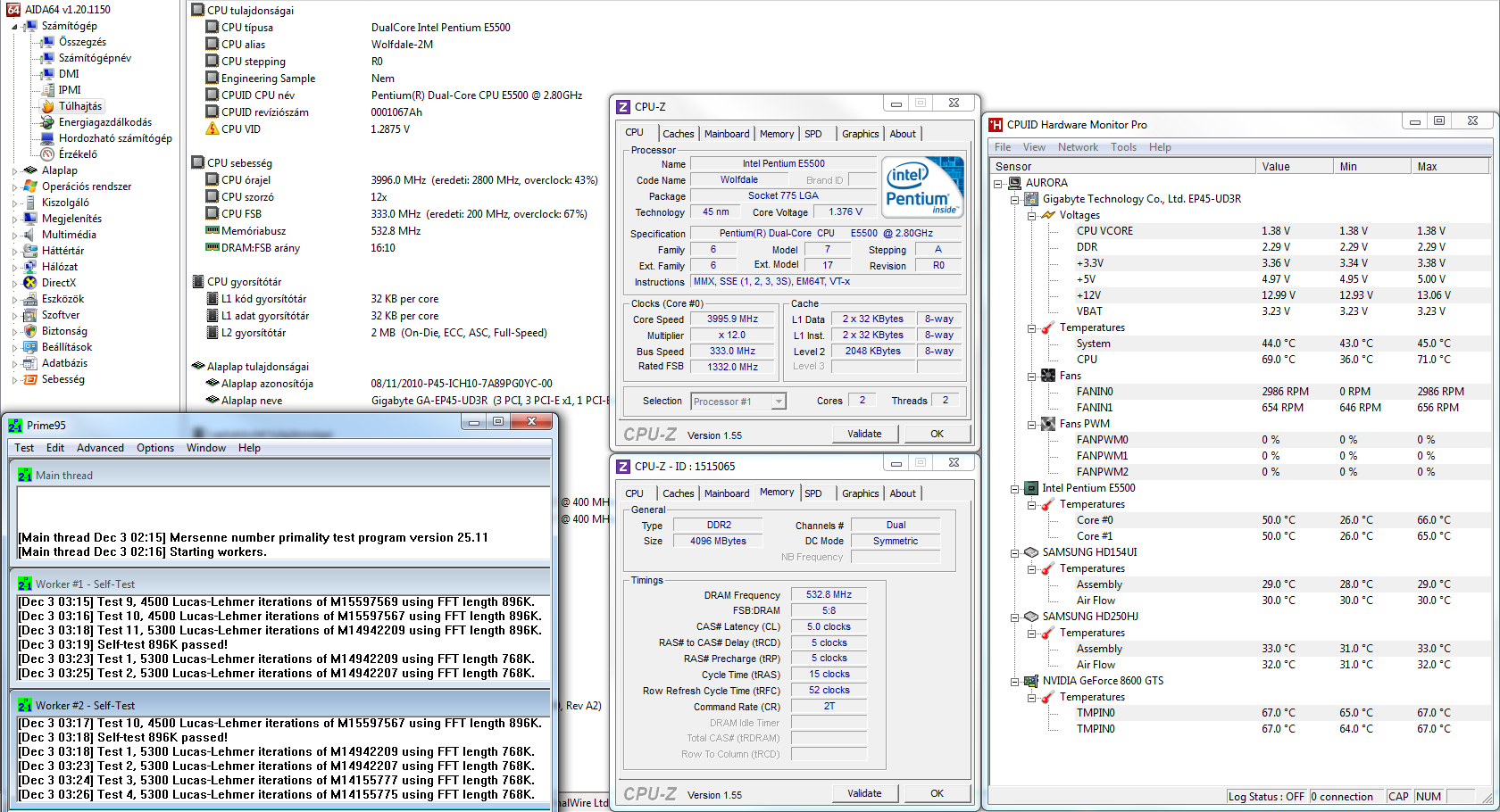Click the Adatbázis database icon
Screen dimensions: 1500x812
pyautogui.click(x=30, y=363)
